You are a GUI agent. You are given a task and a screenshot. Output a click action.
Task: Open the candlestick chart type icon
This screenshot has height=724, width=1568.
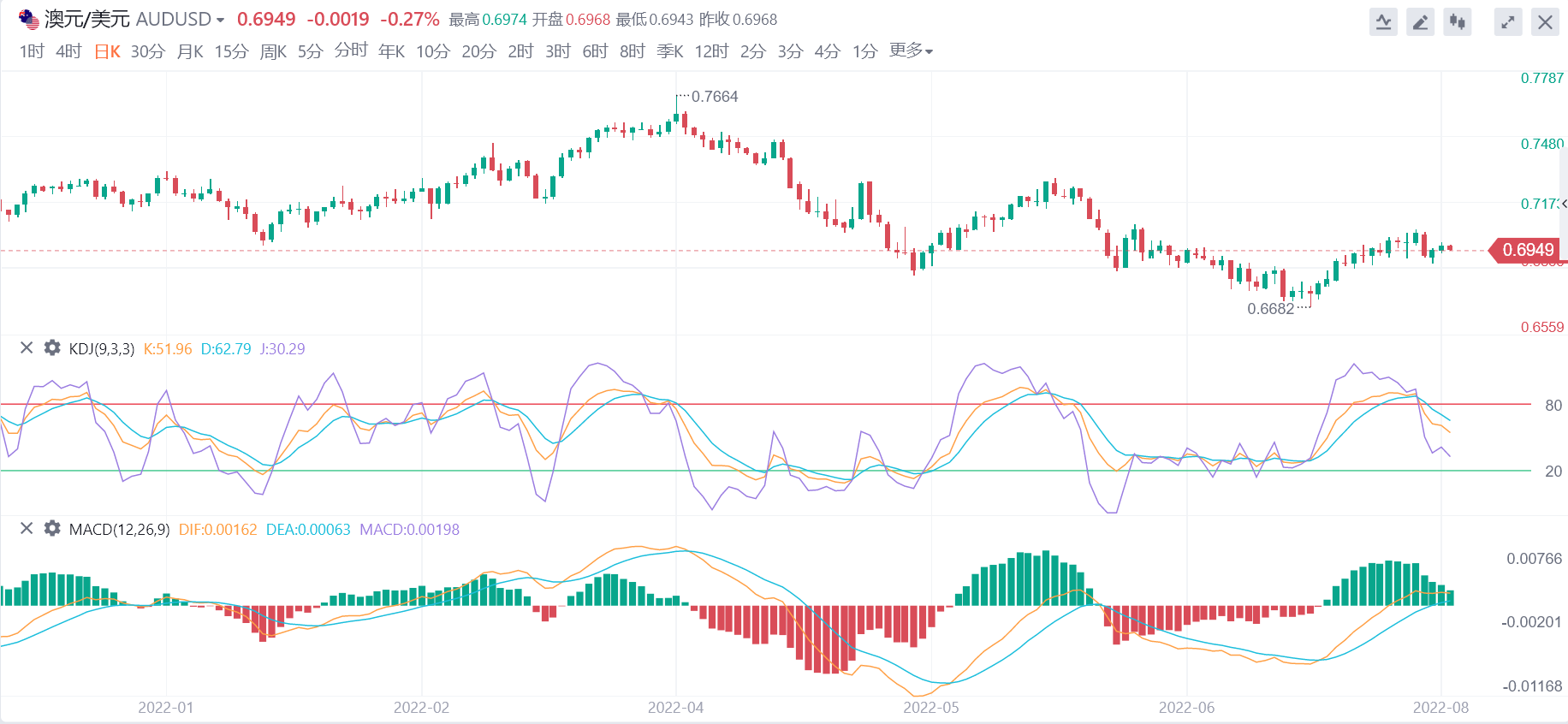coord(1457,22)
